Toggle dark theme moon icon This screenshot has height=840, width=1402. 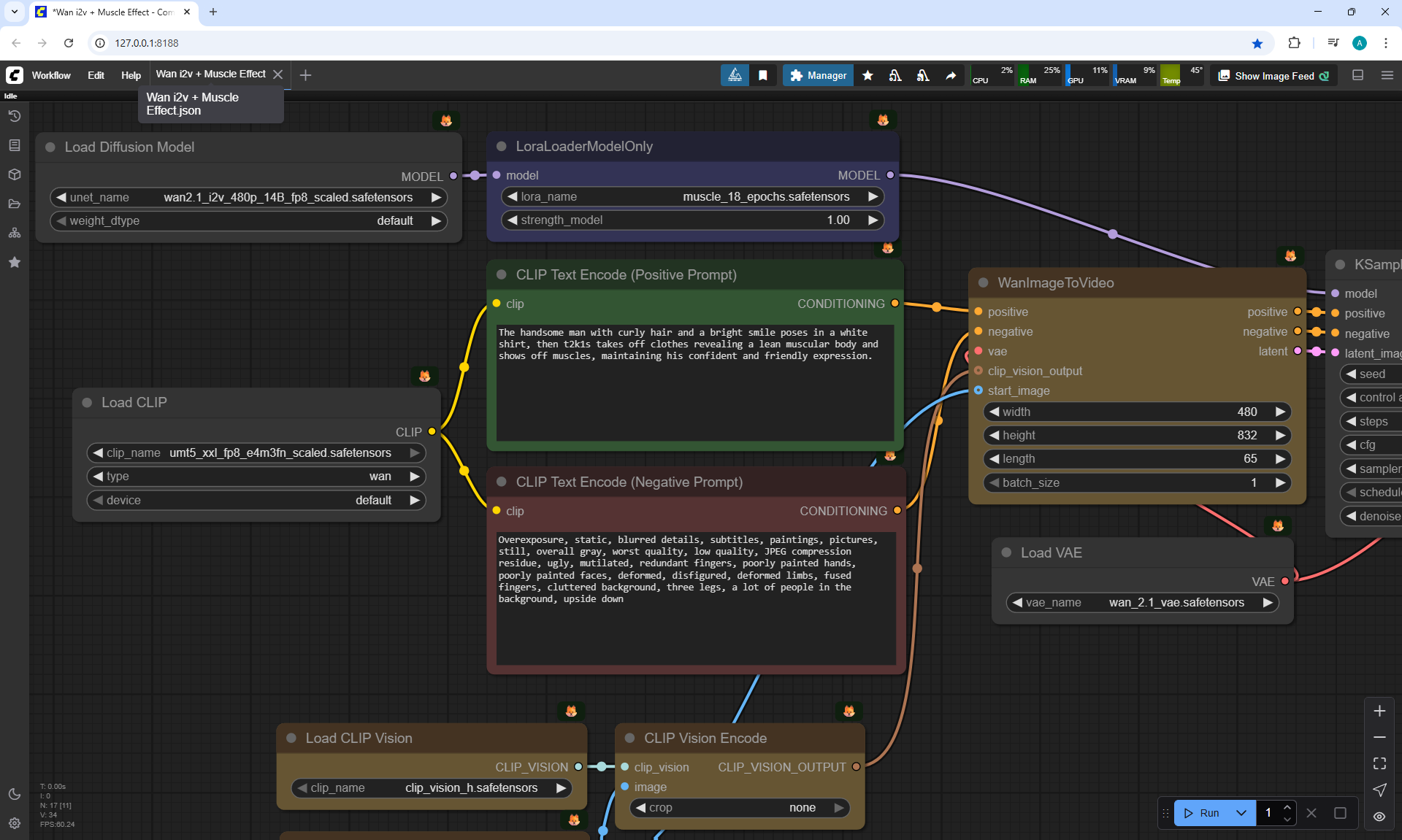click(x=15, y=794)
